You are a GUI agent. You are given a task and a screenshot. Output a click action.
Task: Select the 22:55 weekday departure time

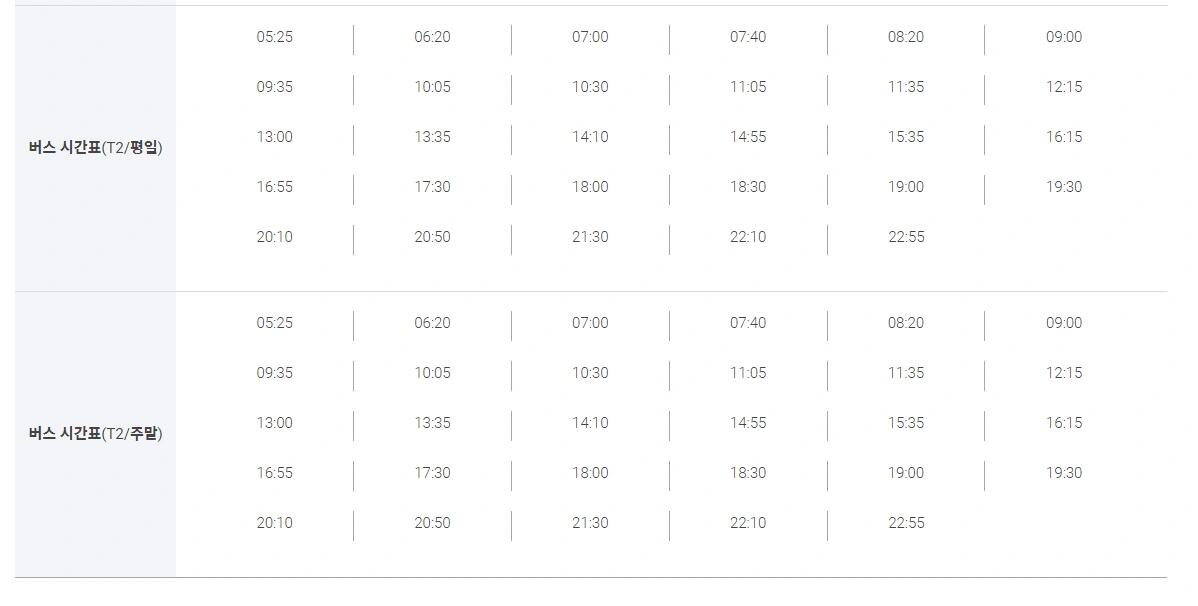click(x=906, y=237)
